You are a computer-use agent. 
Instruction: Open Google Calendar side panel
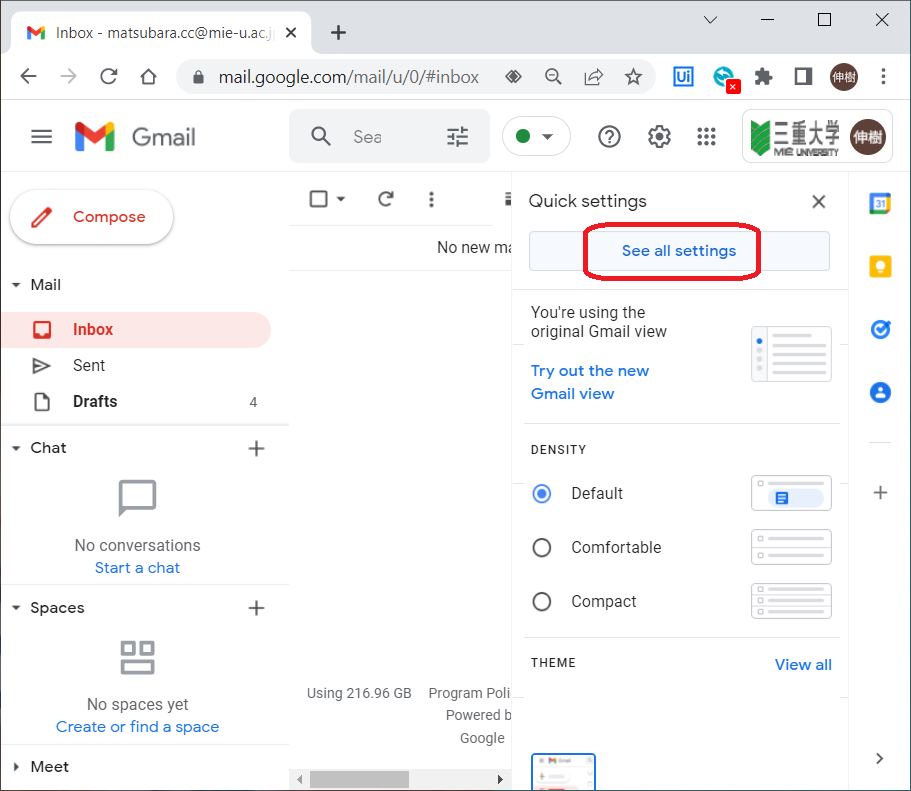[880, 203]
